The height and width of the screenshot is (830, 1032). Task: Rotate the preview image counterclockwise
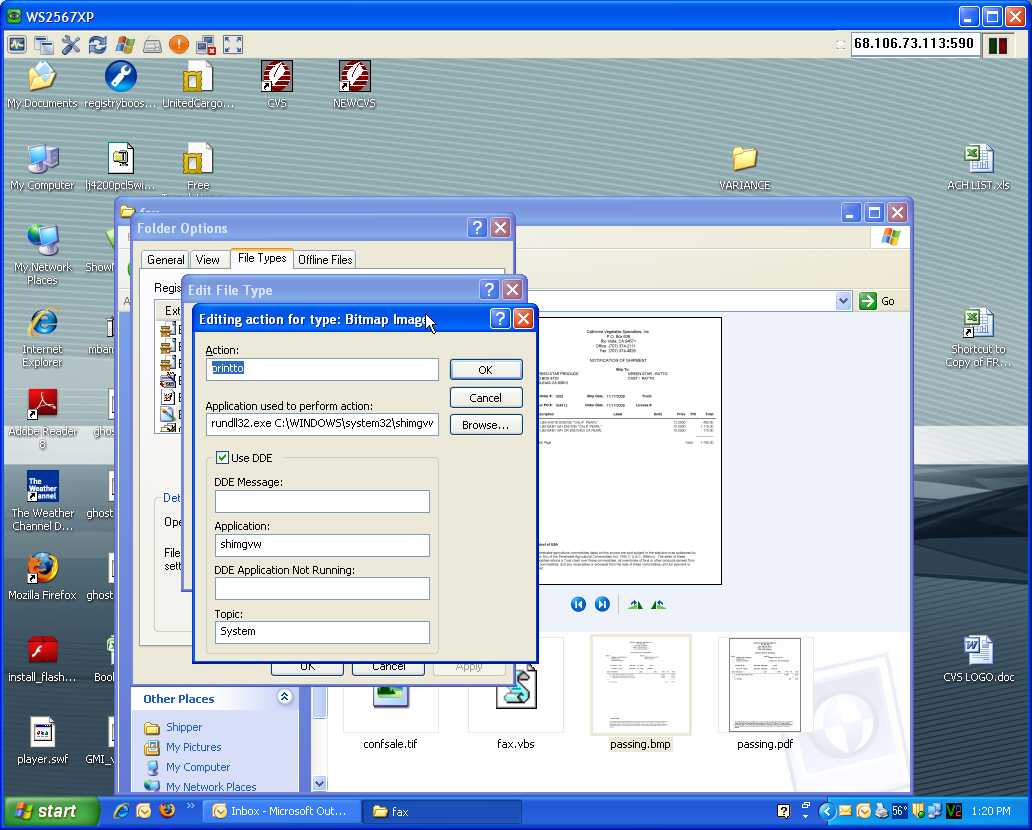pyautogui.click(x=658, y=604)
